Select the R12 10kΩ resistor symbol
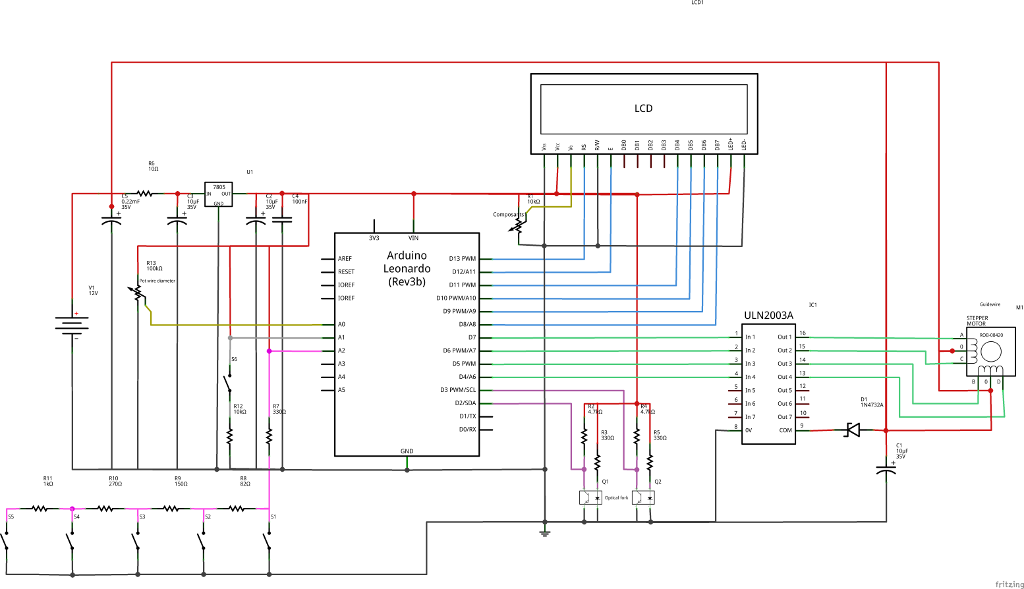Screen dimensions: 1024x589 coord(230,436)
